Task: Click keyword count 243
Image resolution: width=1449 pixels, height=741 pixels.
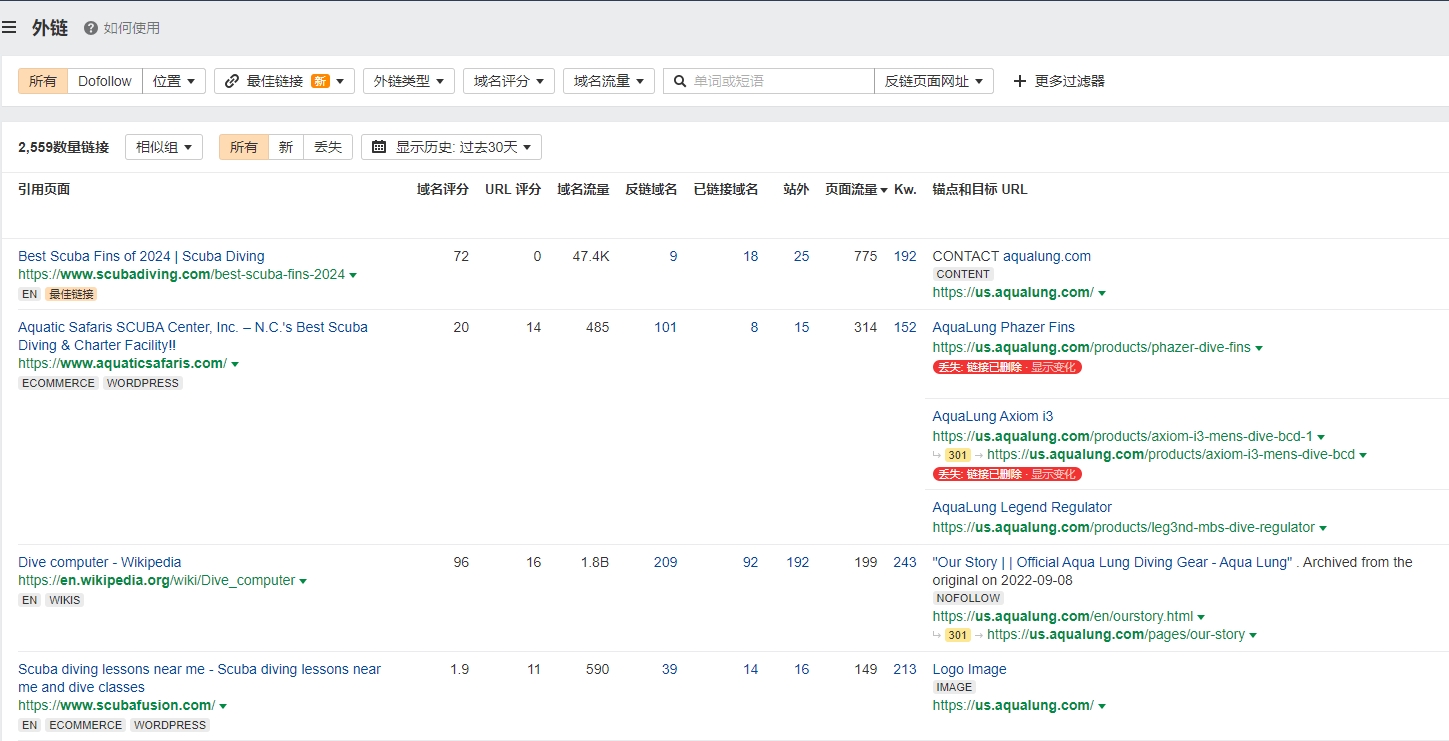Action: 905,562
